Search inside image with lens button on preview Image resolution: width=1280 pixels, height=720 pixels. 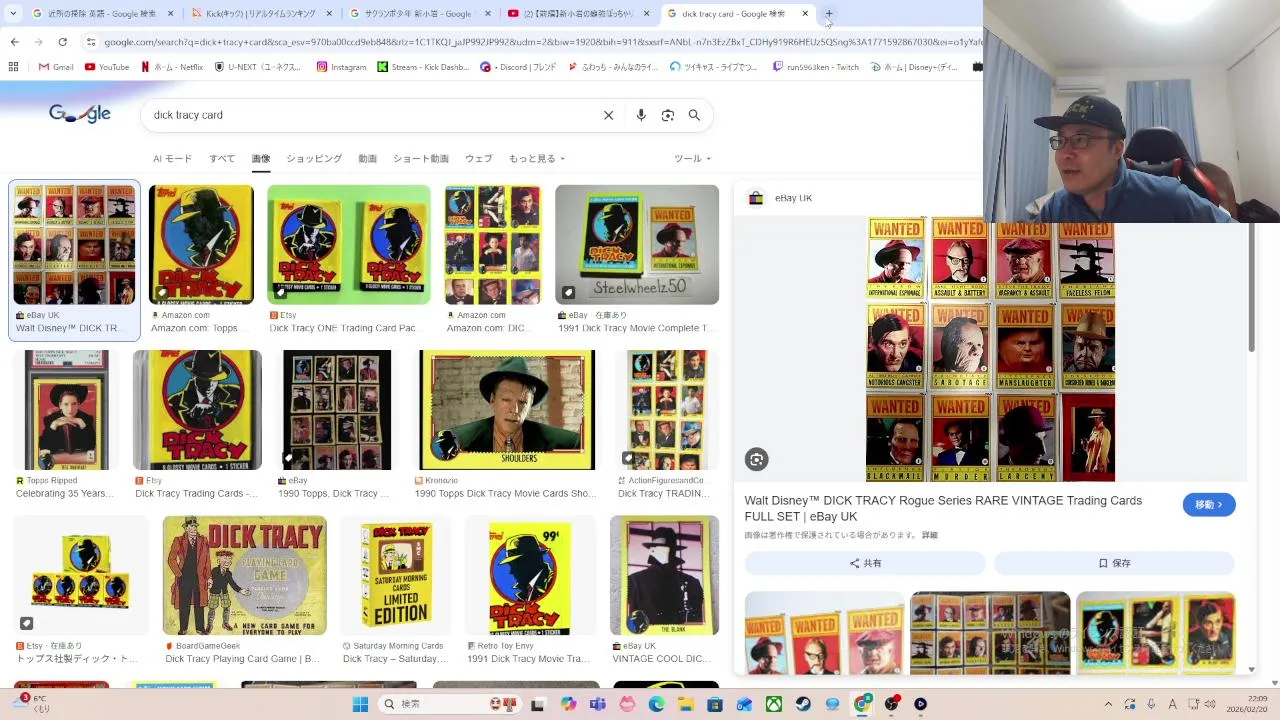pos(756,459)
